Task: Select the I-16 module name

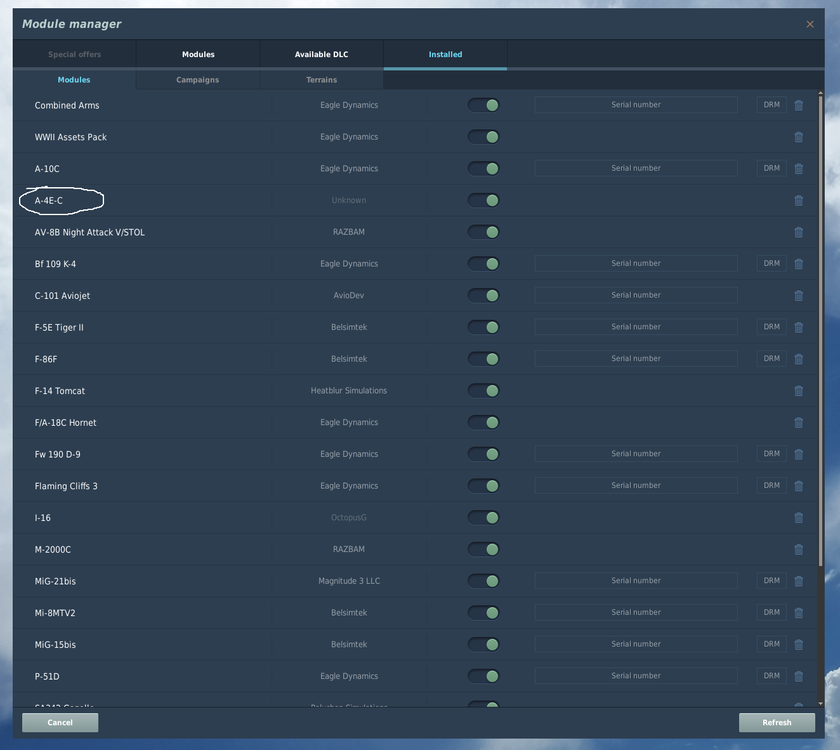Action: tap(43, 518)
